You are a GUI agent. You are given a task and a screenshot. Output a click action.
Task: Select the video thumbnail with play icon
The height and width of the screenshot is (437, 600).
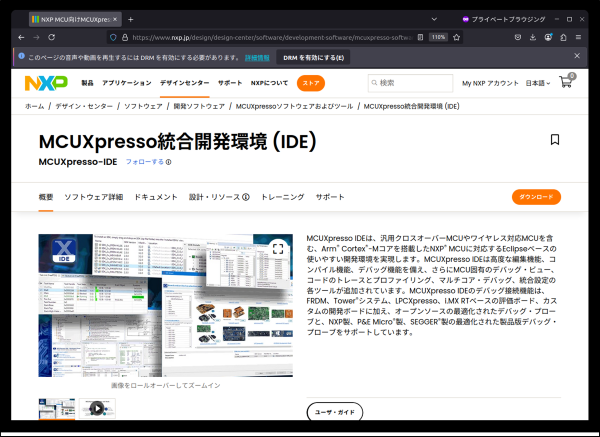pos(96,408)
